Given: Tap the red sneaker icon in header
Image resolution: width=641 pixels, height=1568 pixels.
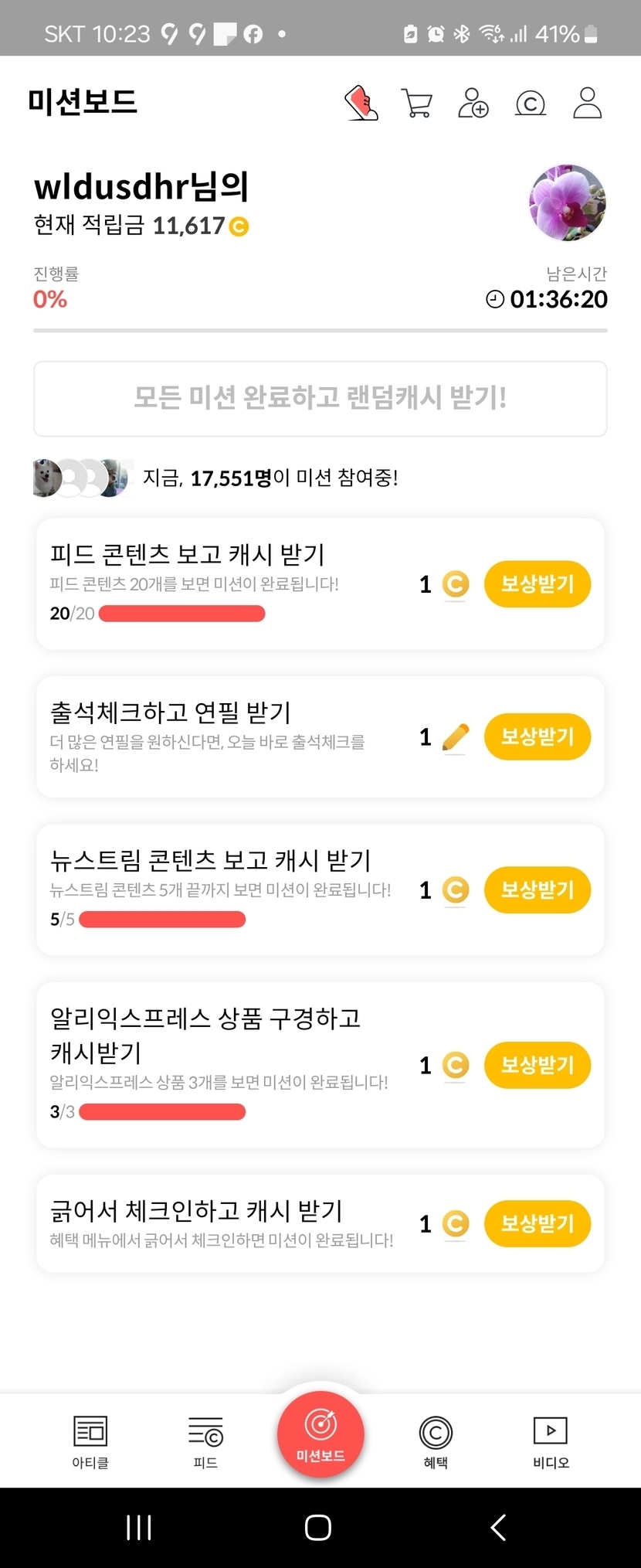Looking at the screenshot, I should tap(361, 103).
